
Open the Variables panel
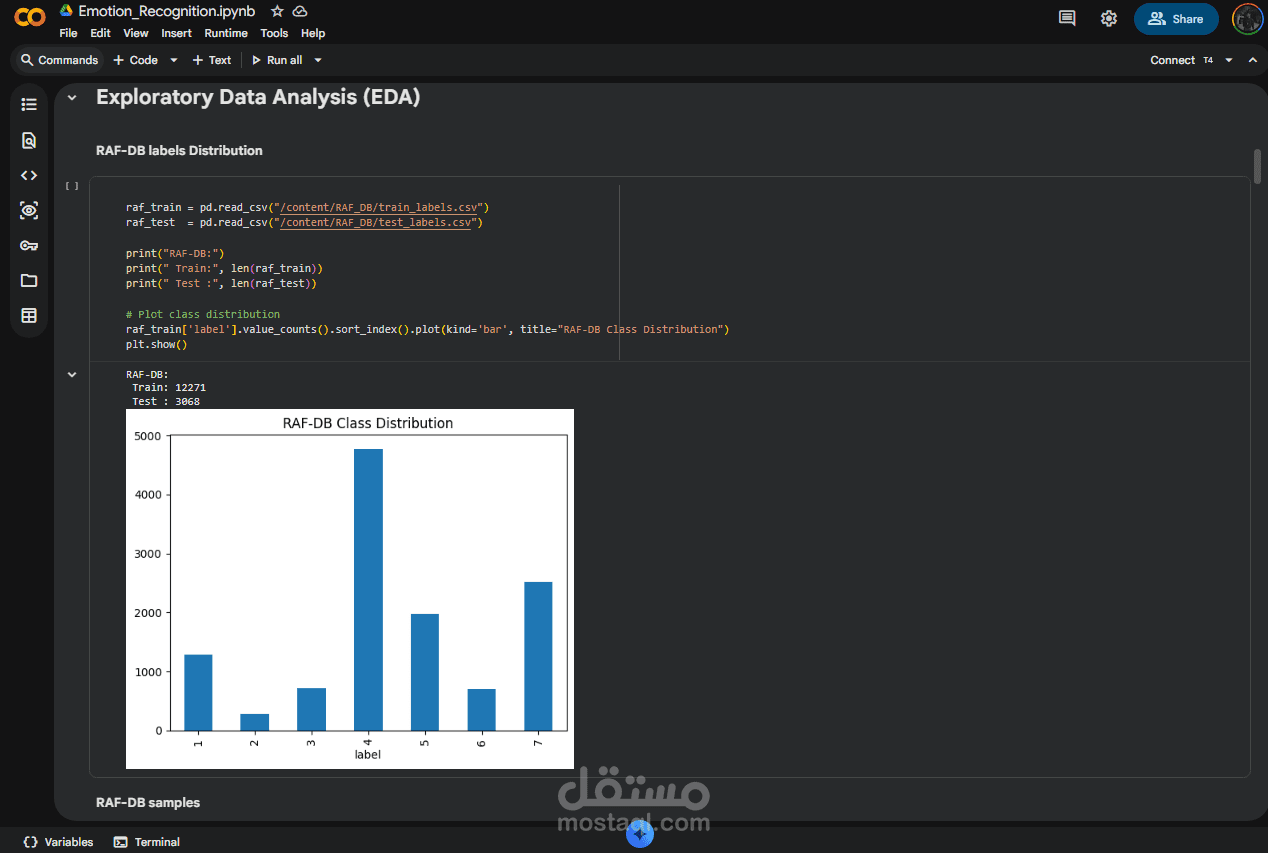point(58,842)
